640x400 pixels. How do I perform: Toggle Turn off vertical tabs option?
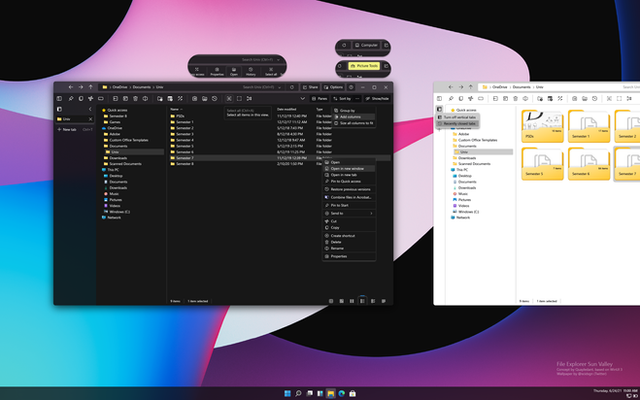click(x=460, y=117)
